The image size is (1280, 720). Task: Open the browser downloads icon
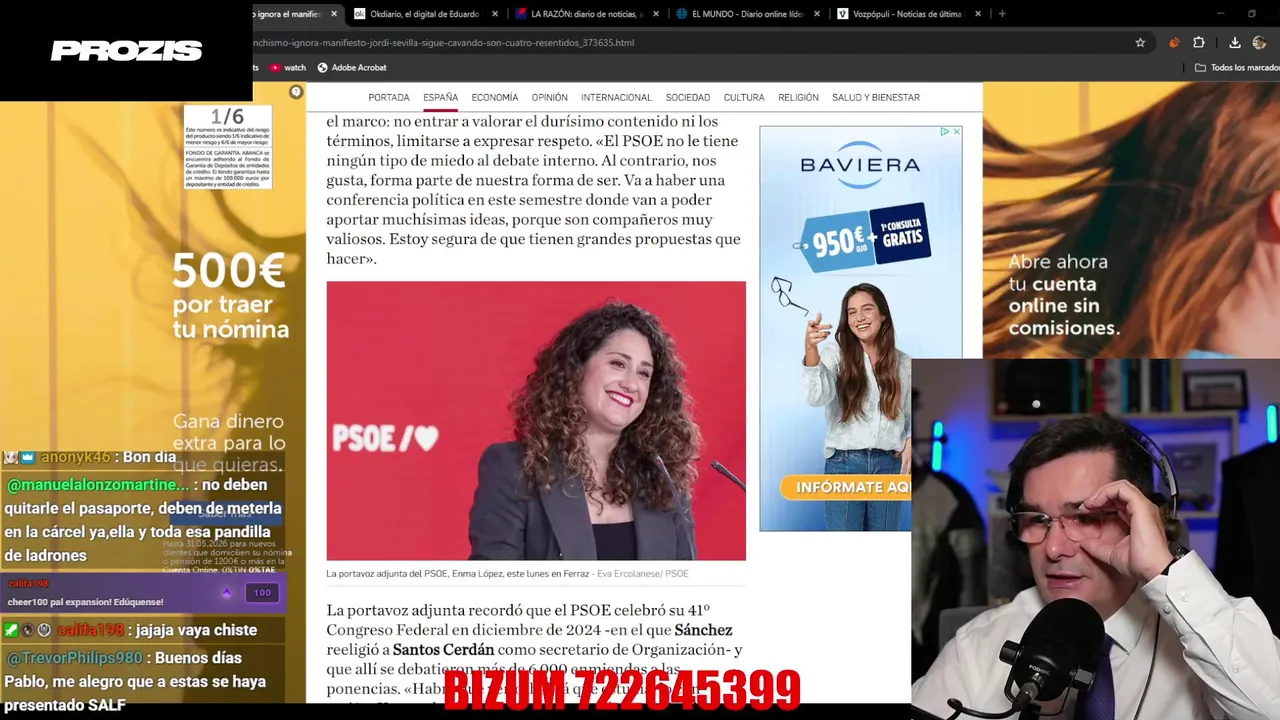[1235, 43]
